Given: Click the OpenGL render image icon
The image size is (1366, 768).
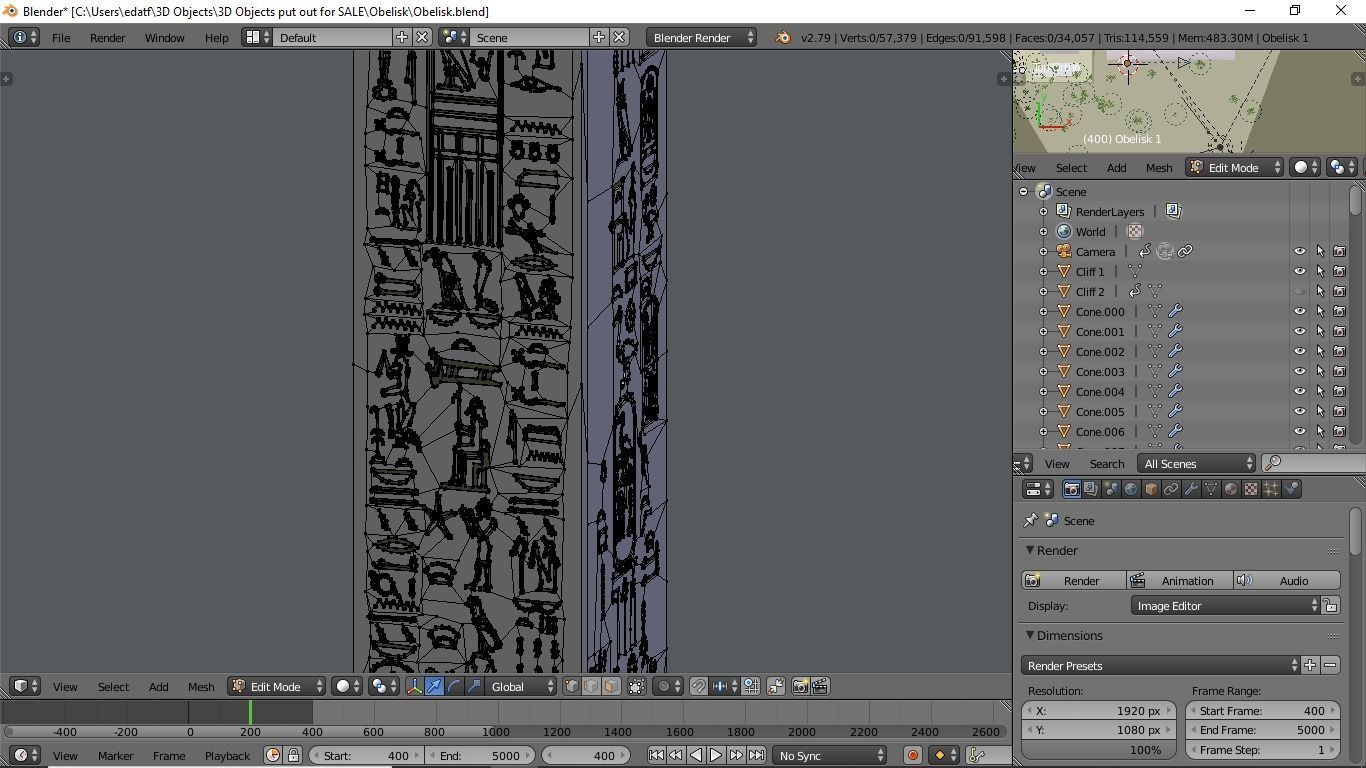Looking at the screenshot, I should [x=800, y=686].
